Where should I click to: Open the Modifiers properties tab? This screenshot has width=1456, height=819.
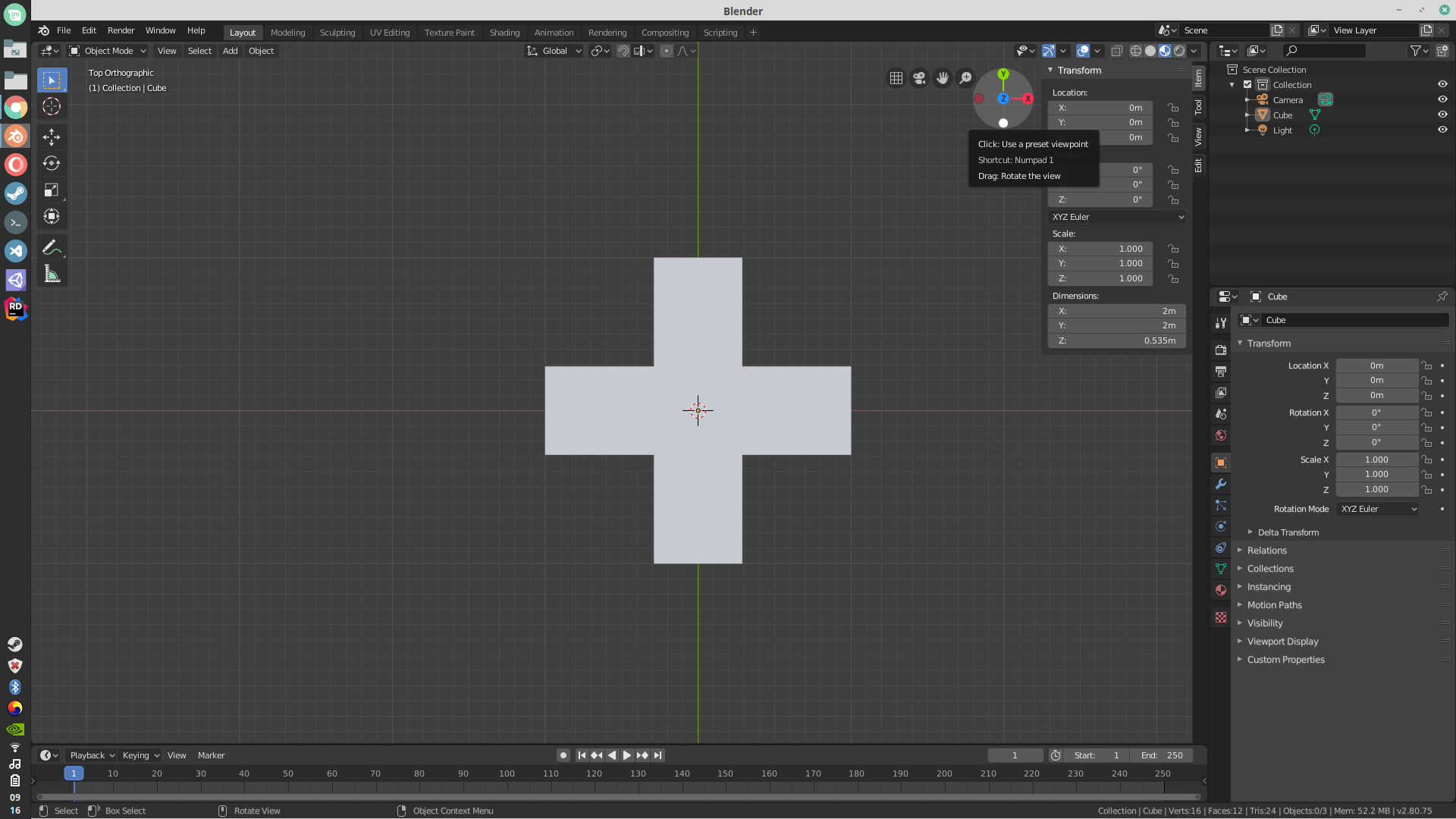click(x=1220, y=484)
